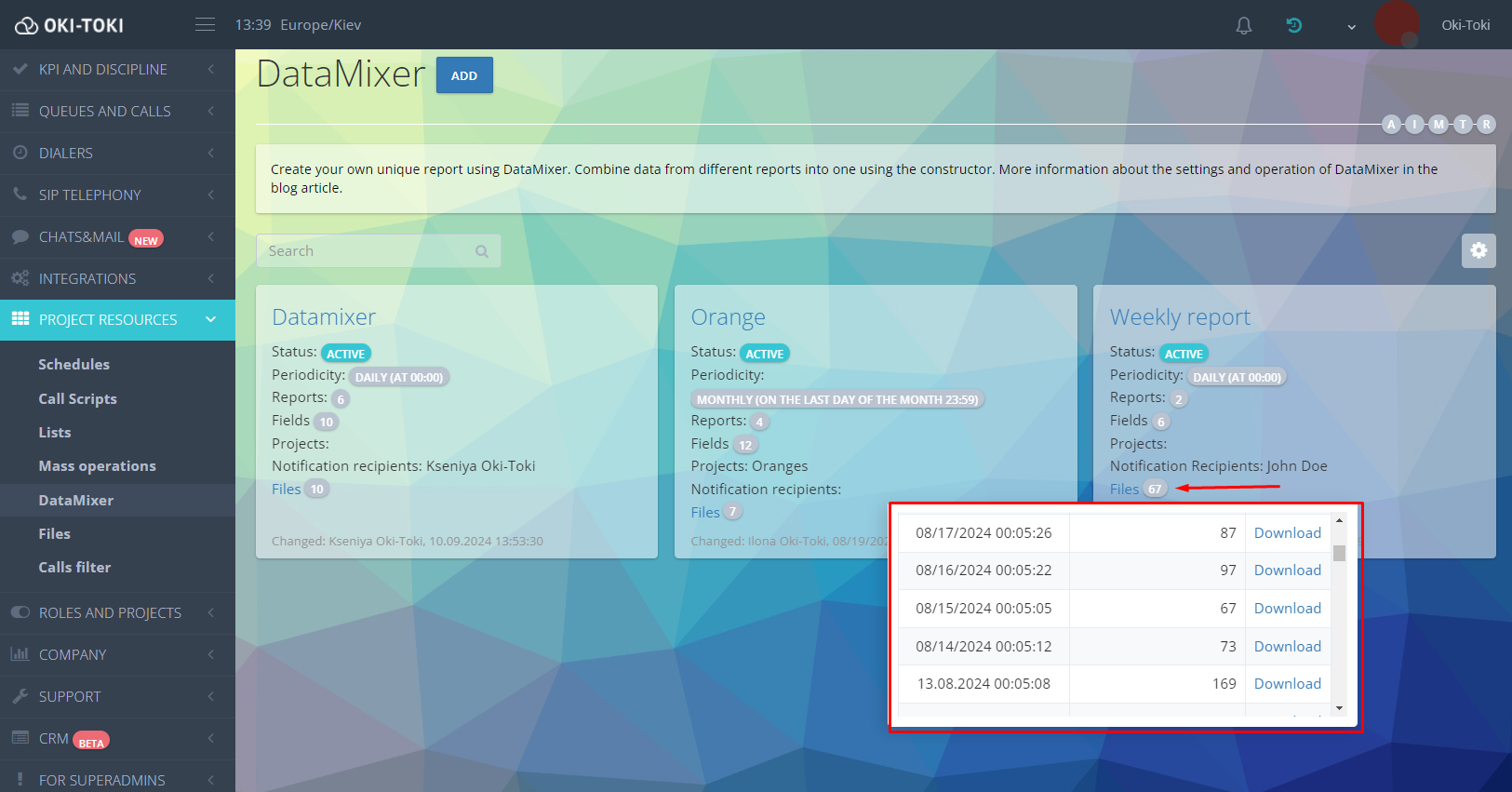Open Call Scripts in the sidebar

[77, 398]
